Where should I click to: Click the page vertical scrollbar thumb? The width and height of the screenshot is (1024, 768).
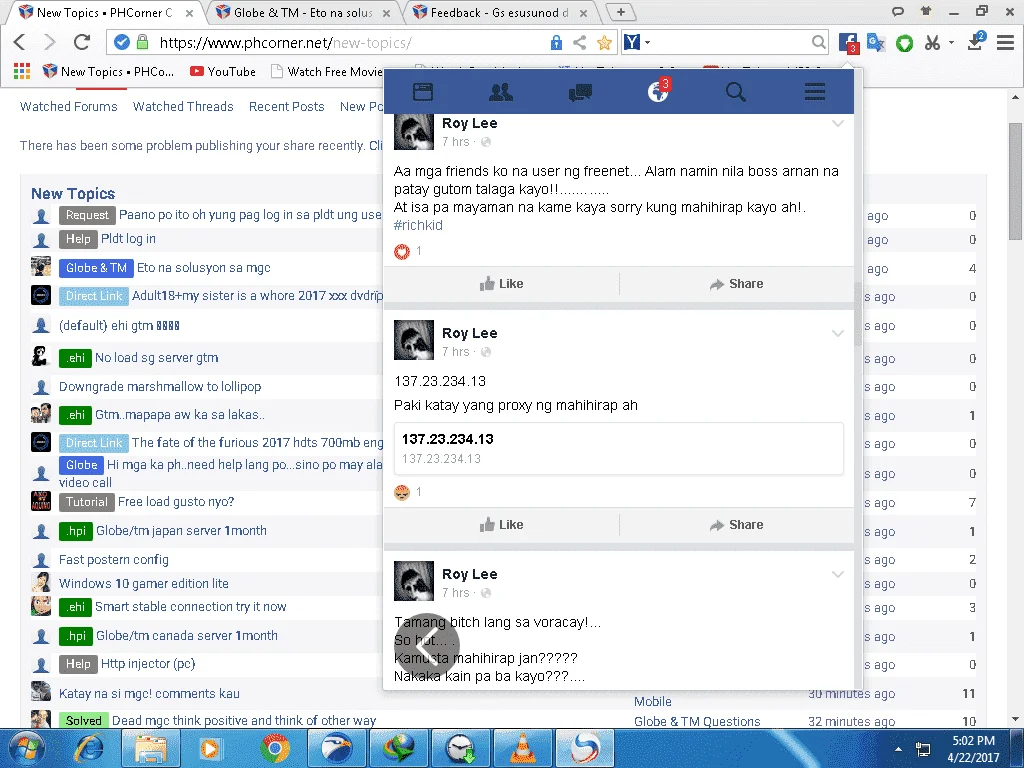click(1015, 181)
